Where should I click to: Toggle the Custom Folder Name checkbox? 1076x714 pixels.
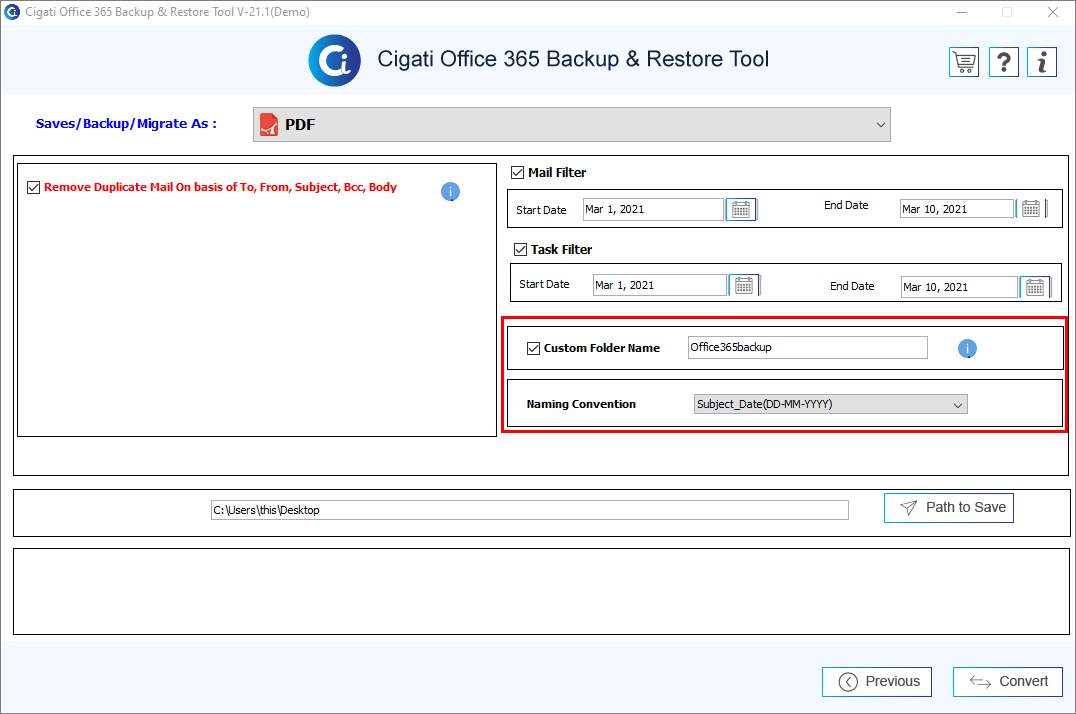533,348
